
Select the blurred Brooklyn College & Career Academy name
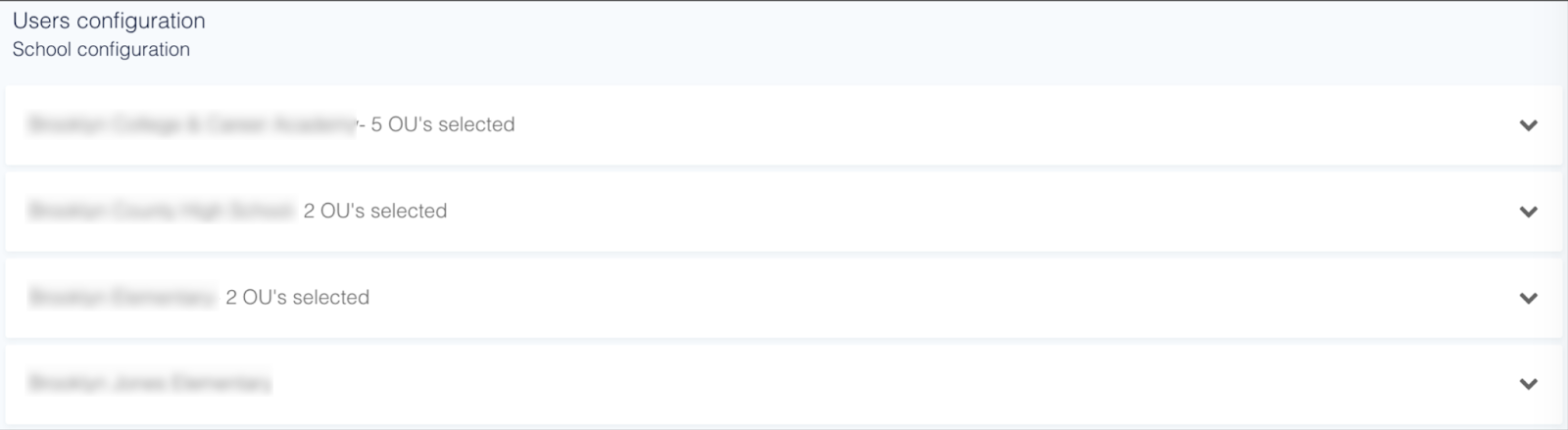point(191,125)
